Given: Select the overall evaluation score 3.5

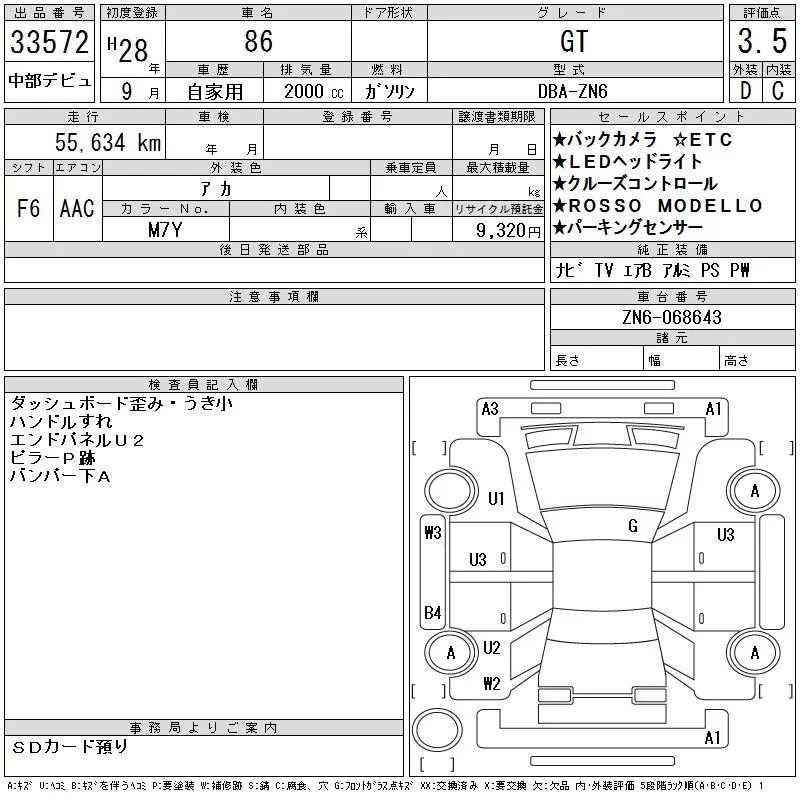Looking at the screenshot, I should click(762, 41).
